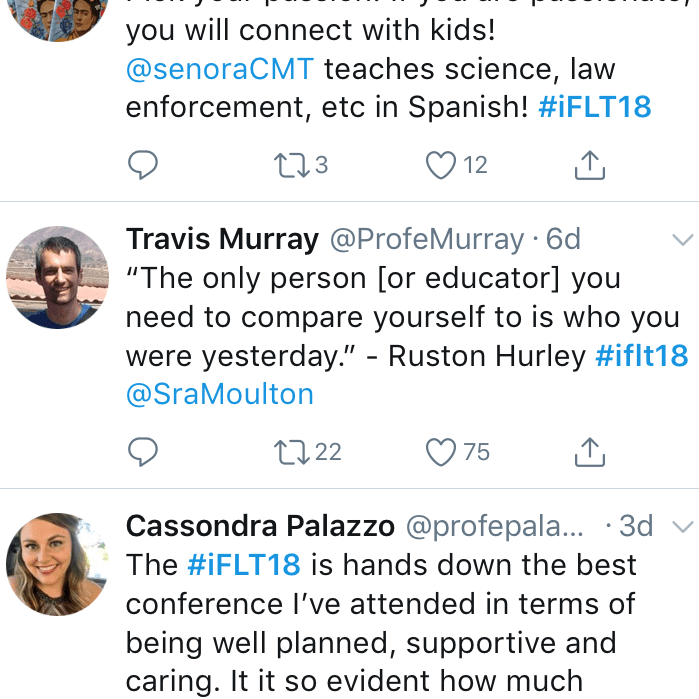View Cassondra Palazzo's profile picture
This screenshot has width=699, height=699.
(58, 563)
